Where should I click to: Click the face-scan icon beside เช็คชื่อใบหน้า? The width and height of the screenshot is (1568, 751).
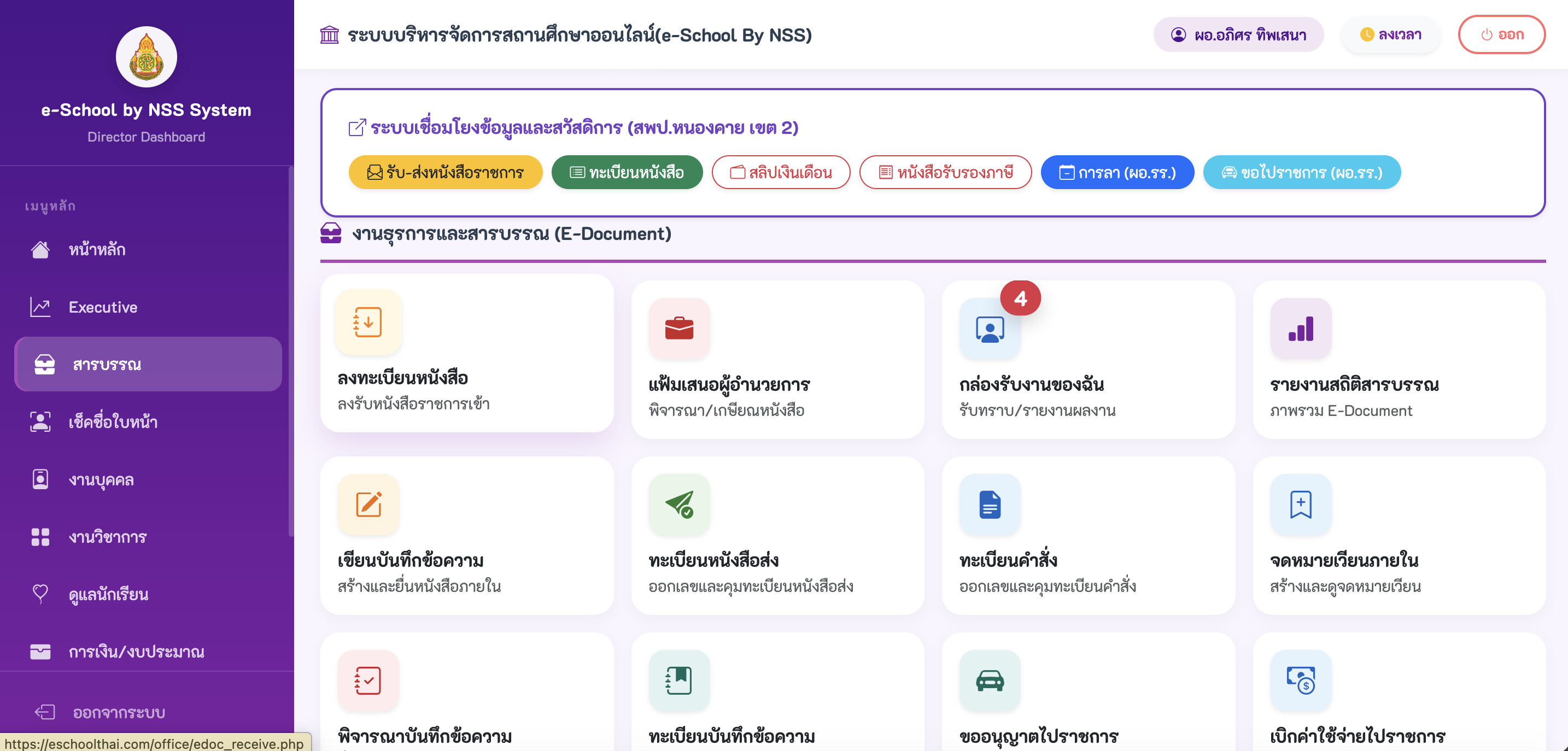pos(40,422)
